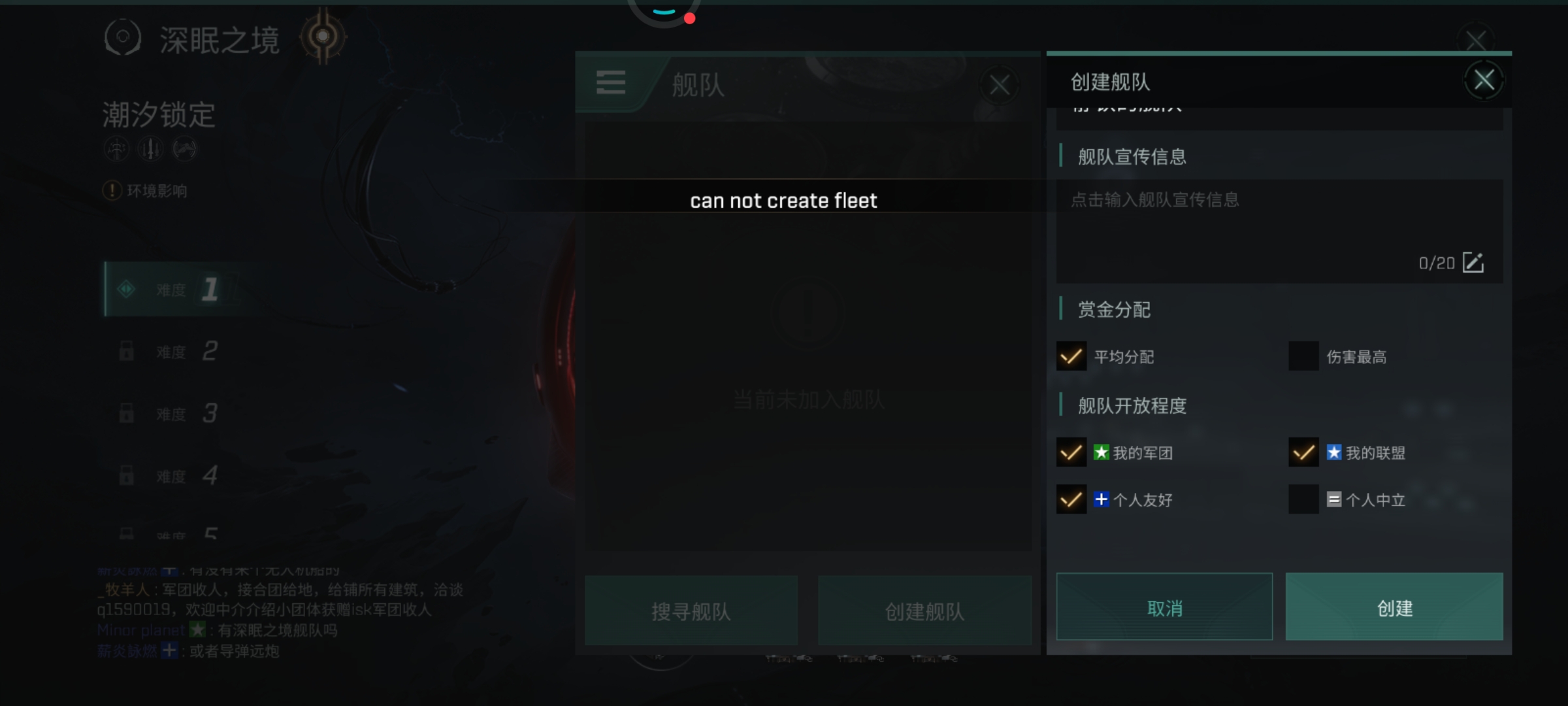The height and width of the screenshot is (706, 1568).
Task: Click the edit pencil icon beside 0/20
Action: (1473, 262)
